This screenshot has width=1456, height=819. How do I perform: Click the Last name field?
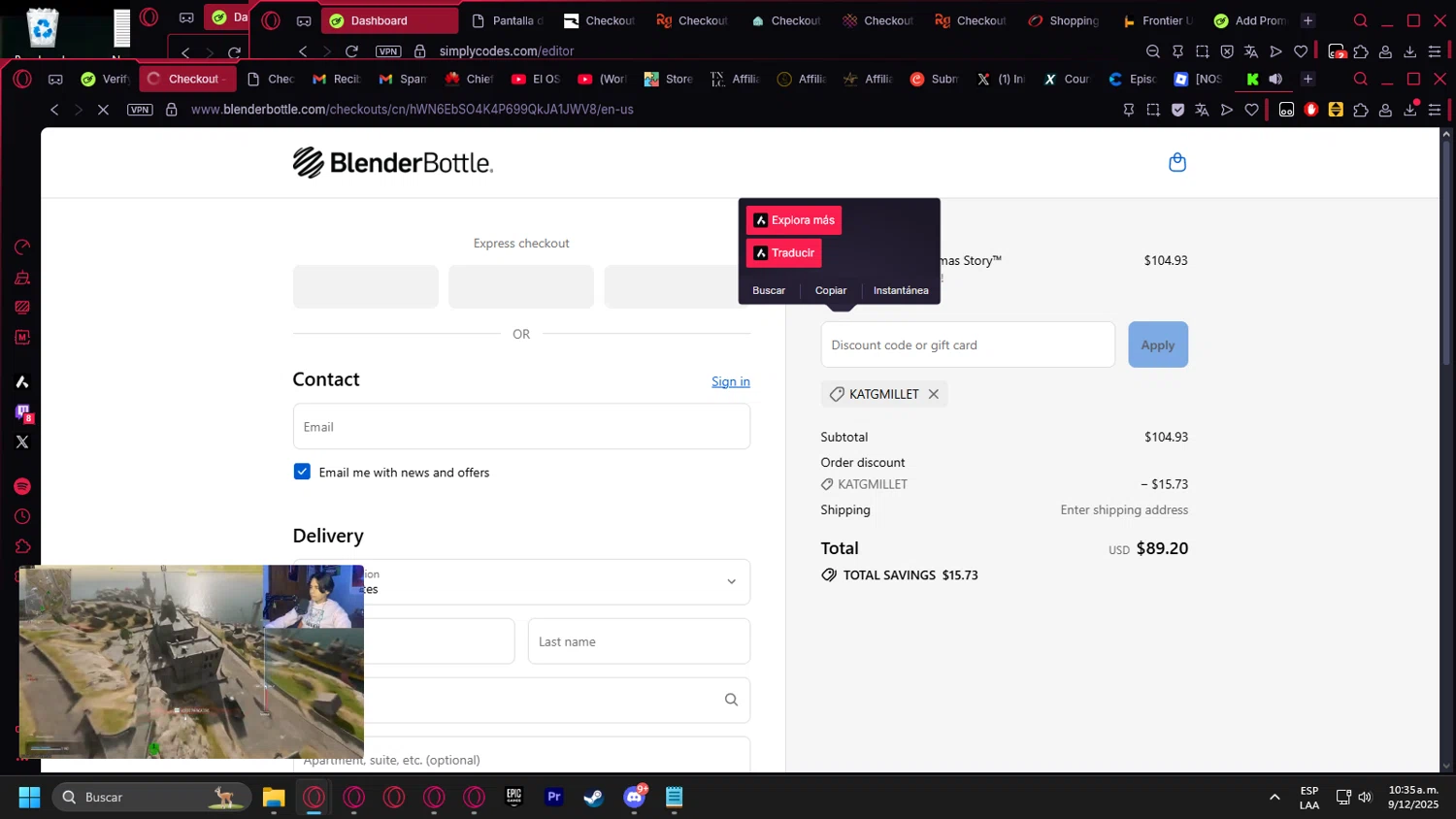tap(639, 641)
